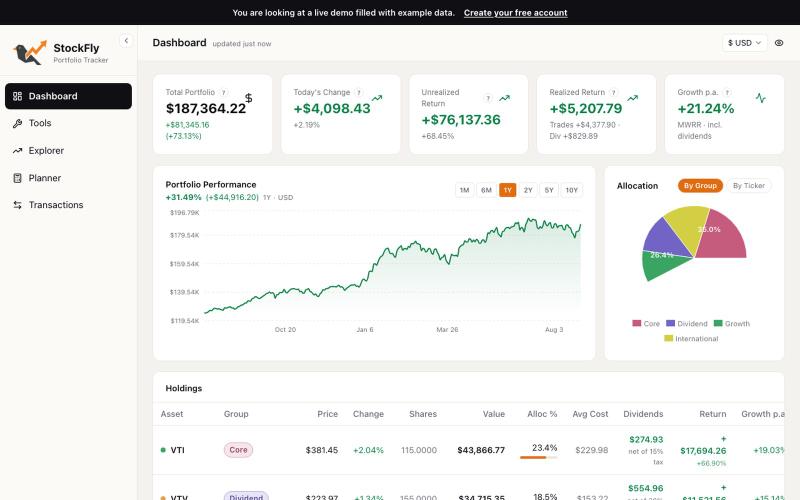800x500 pixels.
Task: Click the Unrealized Return help icon
Action: click(488, 98)
